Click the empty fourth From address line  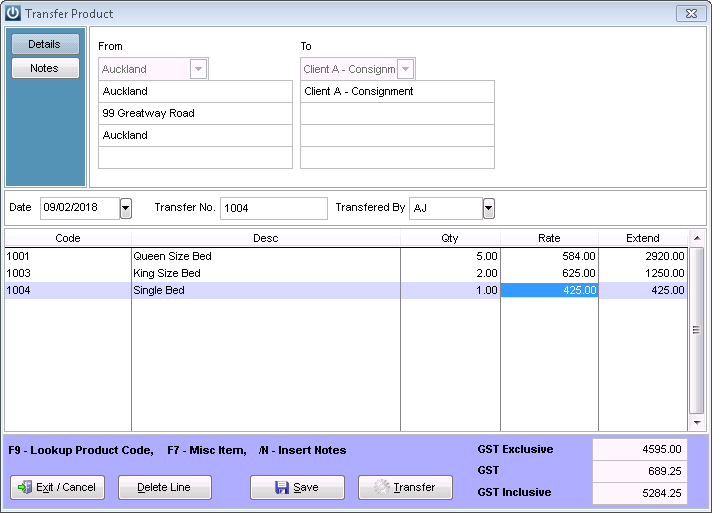[x=195, y=158]
